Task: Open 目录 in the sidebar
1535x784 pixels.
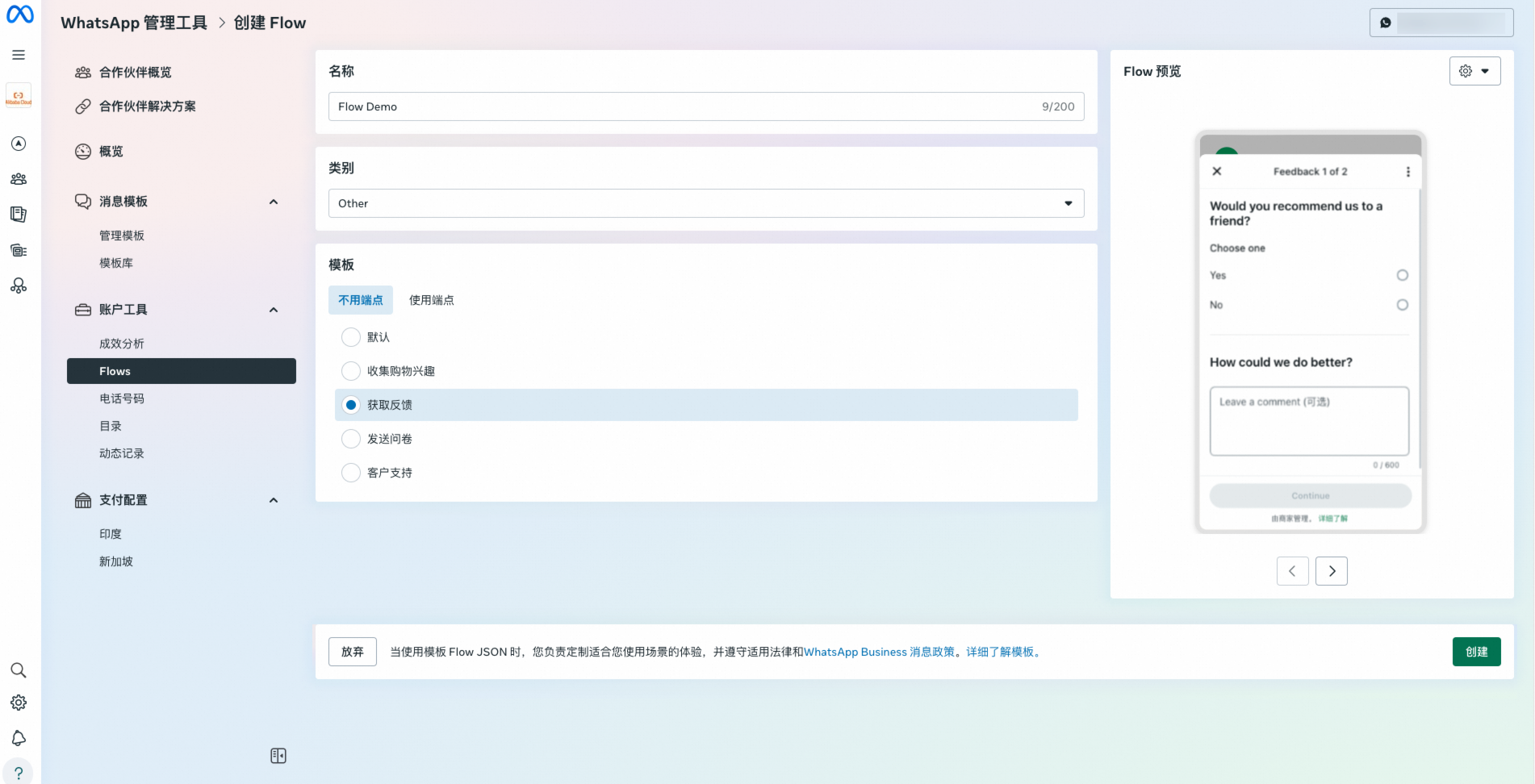Action: point(111,426)
